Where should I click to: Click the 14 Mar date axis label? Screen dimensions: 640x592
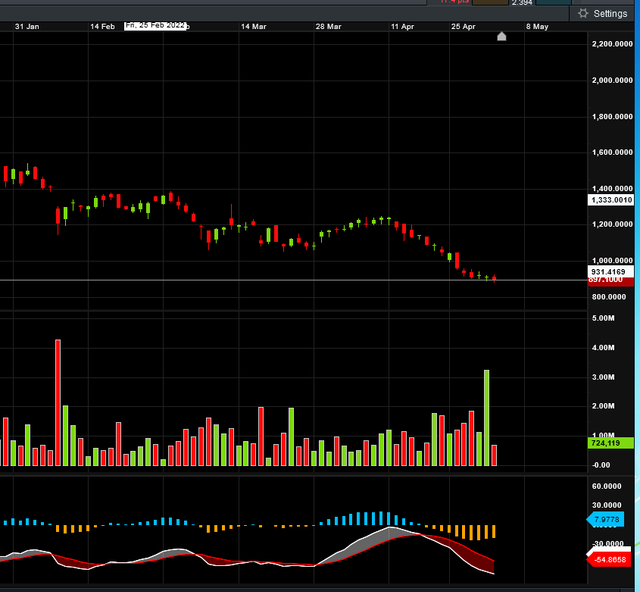(x=253, y=27)
